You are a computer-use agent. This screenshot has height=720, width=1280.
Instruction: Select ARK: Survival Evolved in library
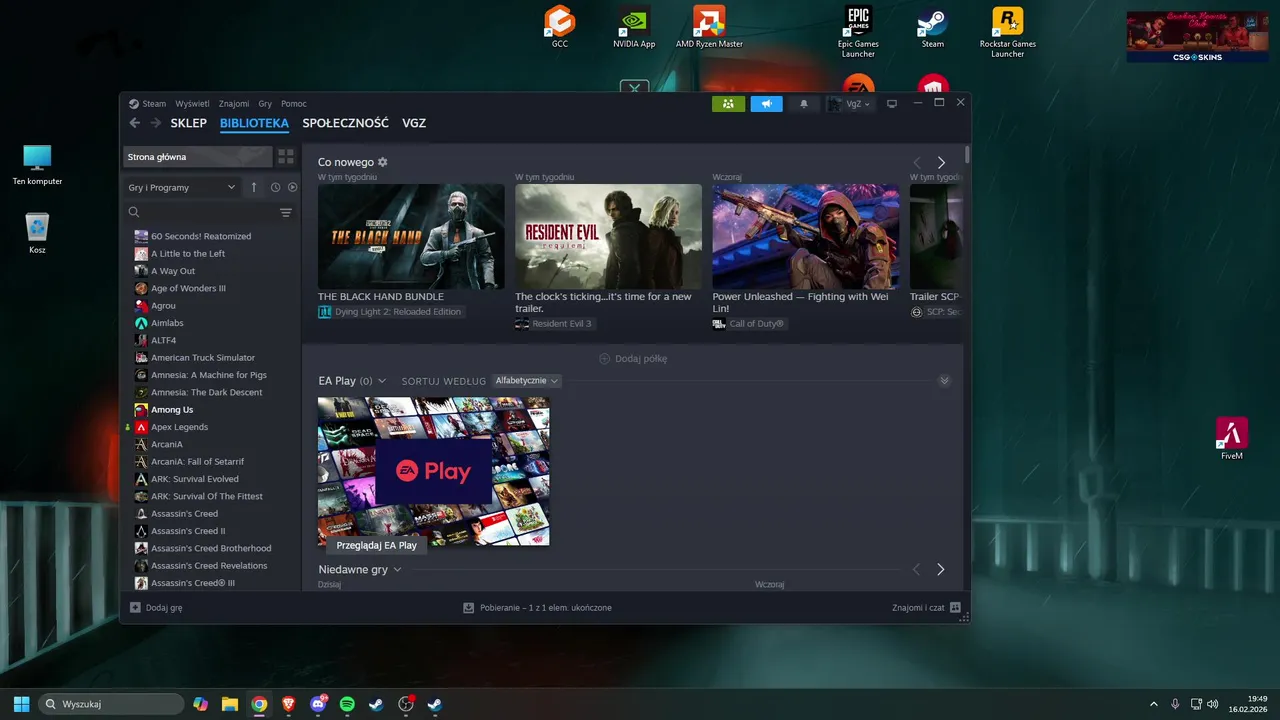point(195,479)
